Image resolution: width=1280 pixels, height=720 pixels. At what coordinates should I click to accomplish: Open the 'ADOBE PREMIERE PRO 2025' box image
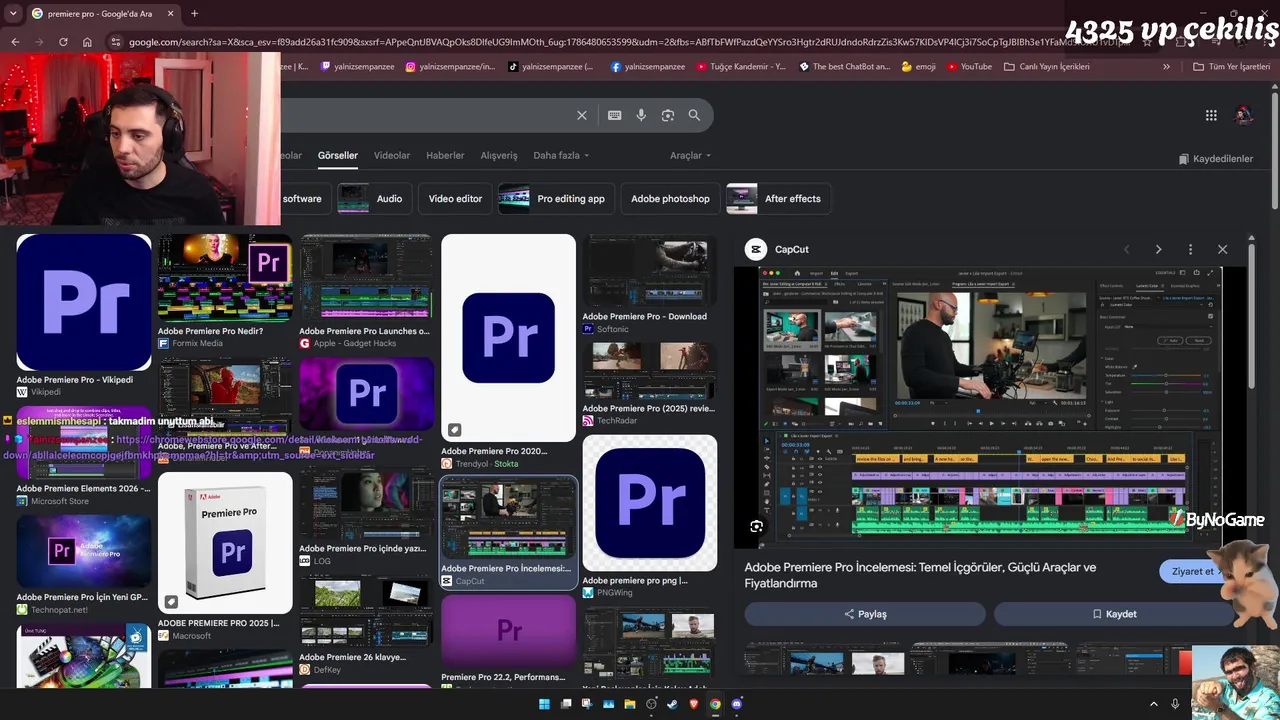(x=225, y=543)
